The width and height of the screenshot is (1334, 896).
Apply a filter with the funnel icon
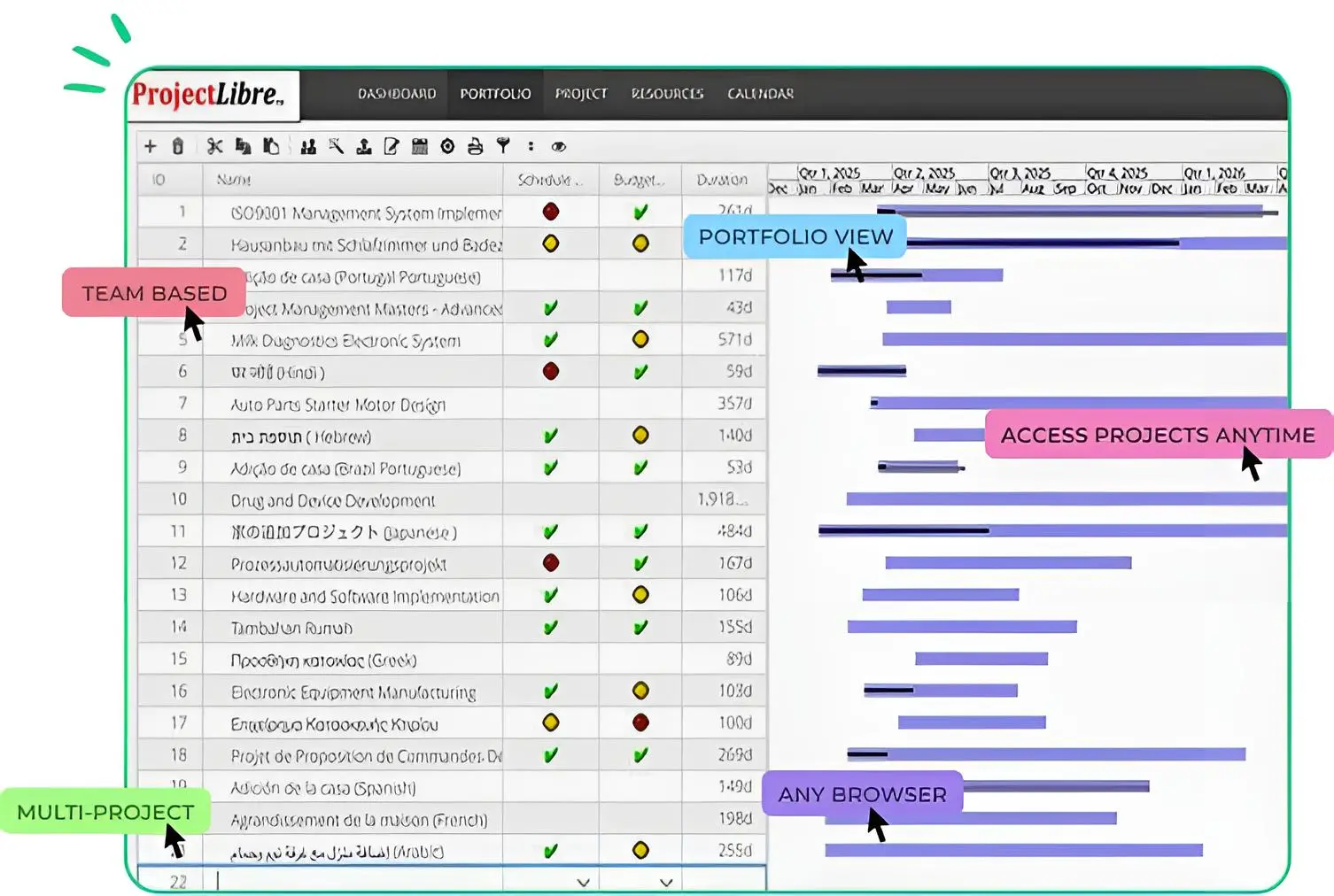pyautogui.click(x=502, y=146)
